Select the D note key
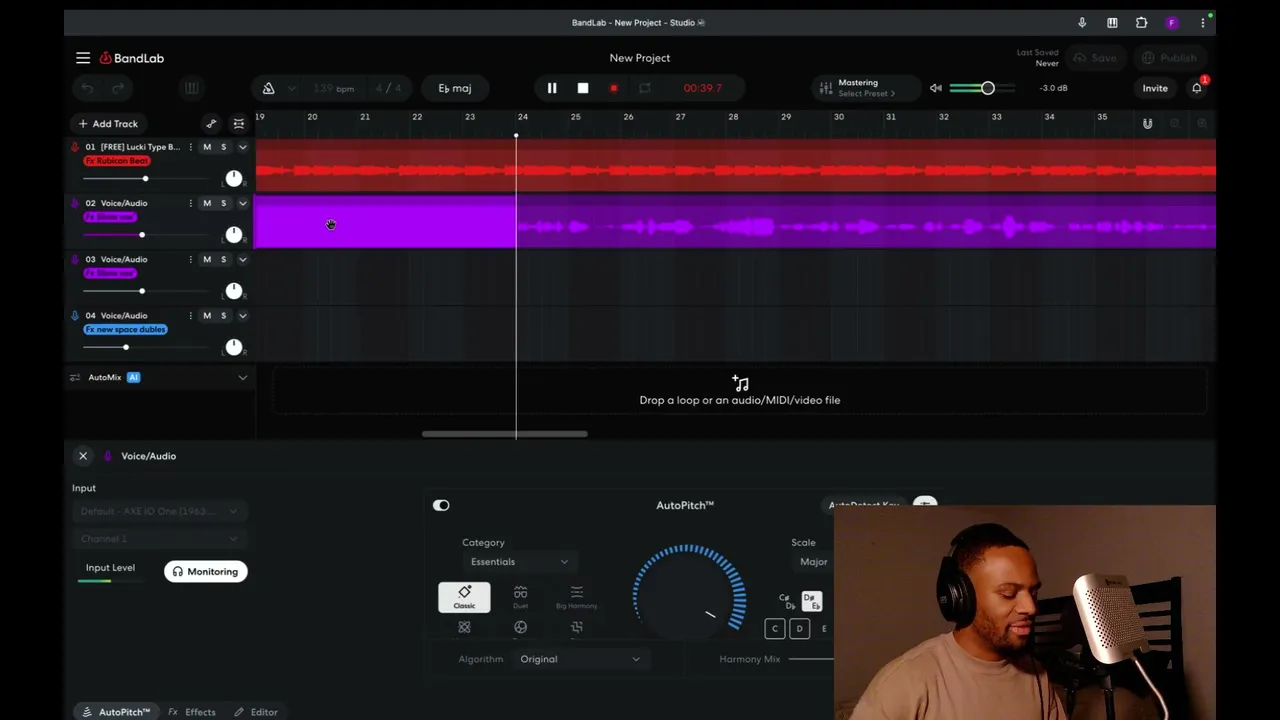The width and height of the screenshot is (1280, 720). pyautogui.click(x=799, y=629)
